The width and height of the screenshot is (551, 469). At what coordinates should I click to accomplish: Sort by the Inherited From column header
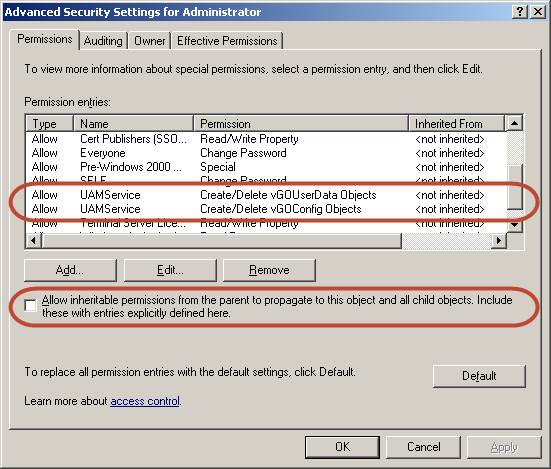456,124
